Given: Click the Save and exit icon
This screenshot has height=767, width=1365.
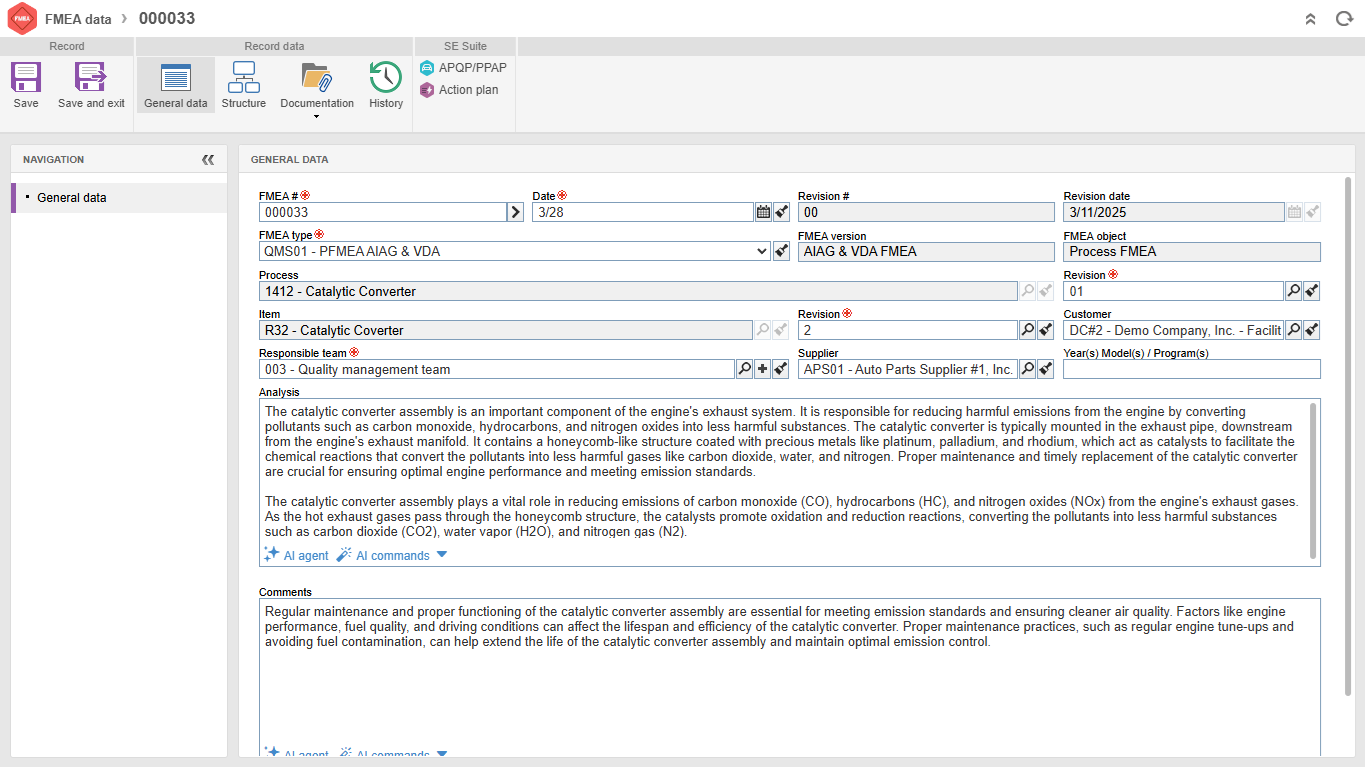Looking at the screenshot, I should pyautogui.click(x=91, y=78).
